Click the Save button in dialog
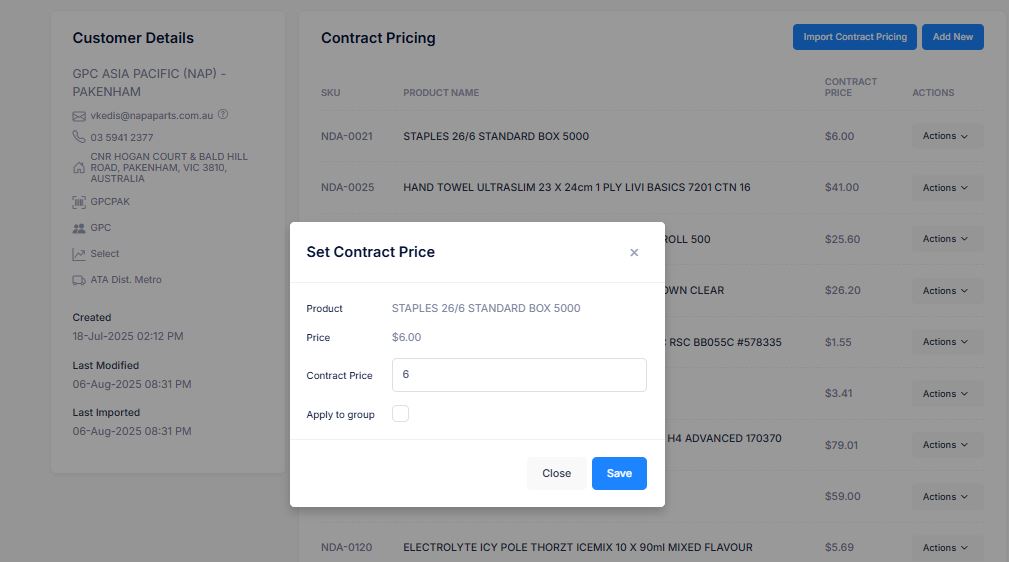The image size is (1009, 562). 619,473
